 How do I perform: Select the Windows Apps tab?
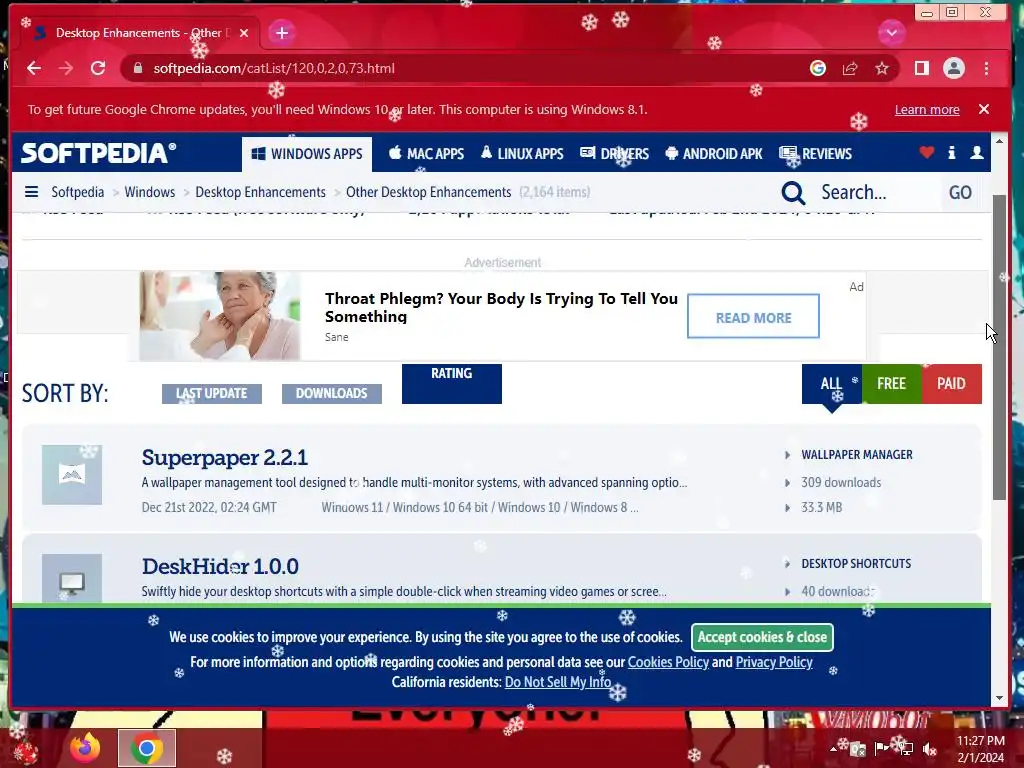pos(307,154)
